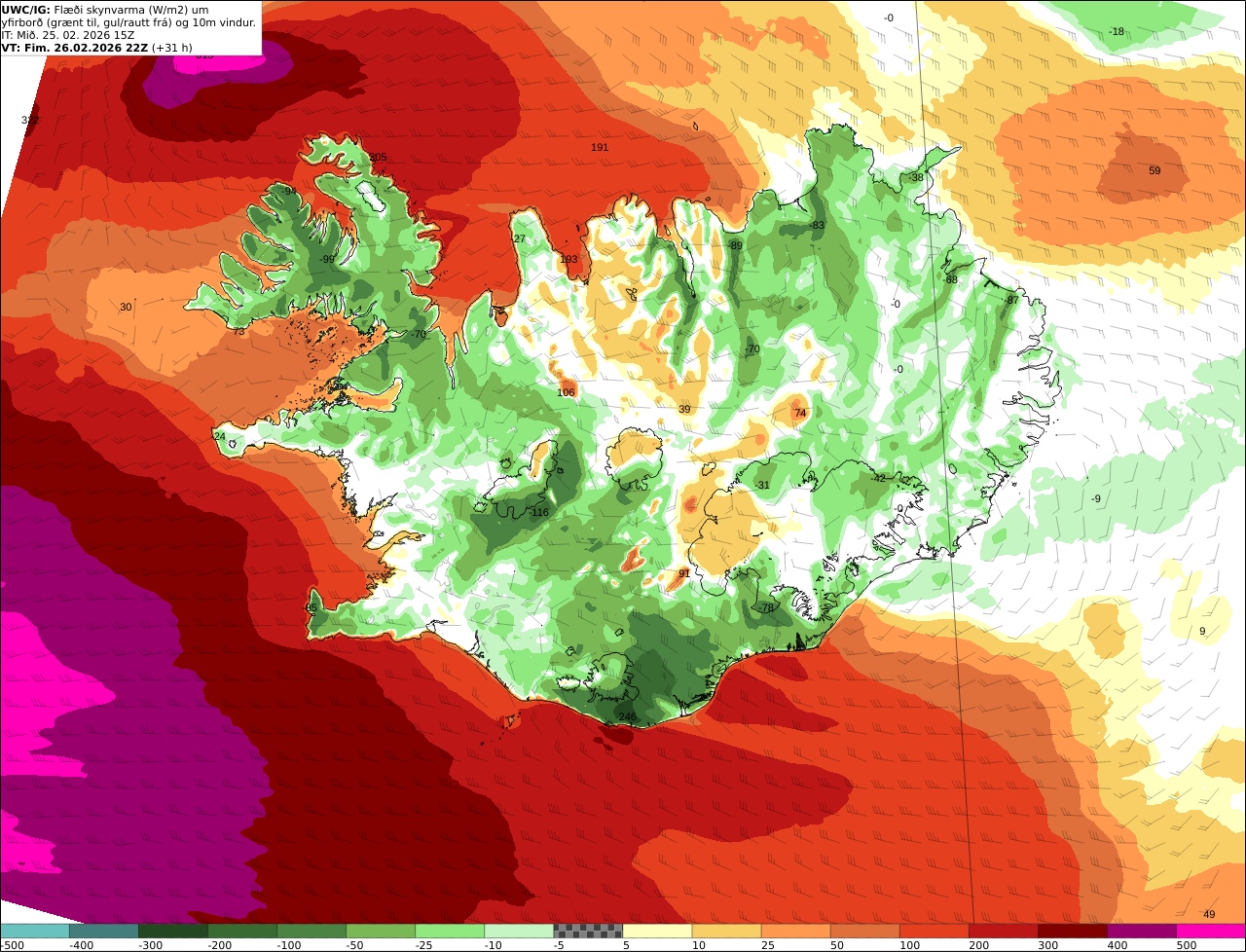Click the '500' legend label
This screenshot has width=1246, height=952.
point(1187,944)
